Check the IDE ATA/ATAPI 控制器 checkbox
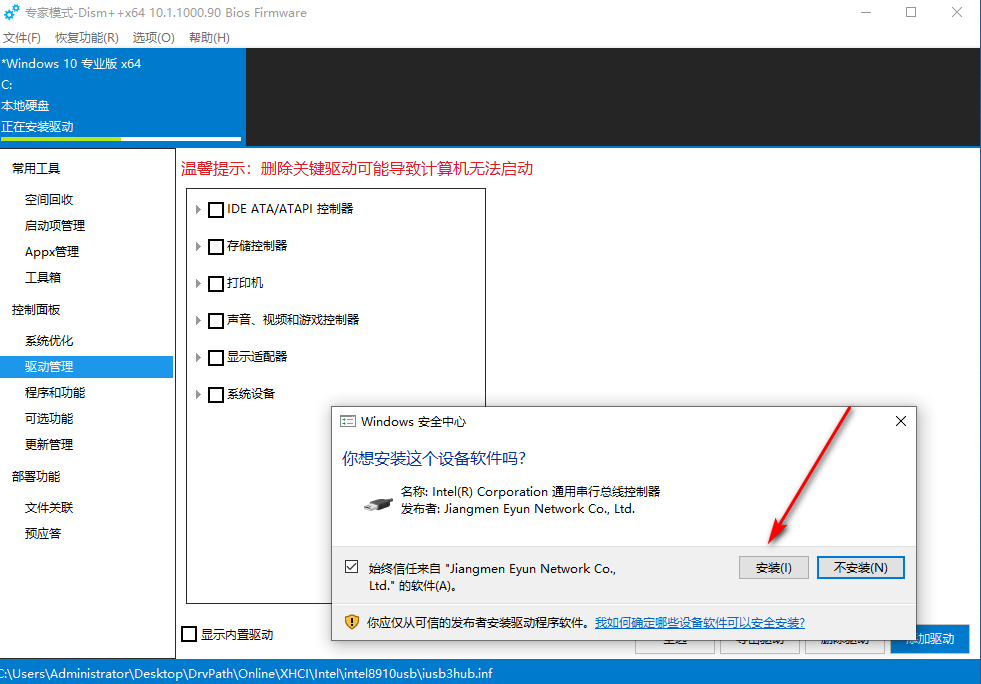This screenshot has height=684, width=981. point(216,210)
